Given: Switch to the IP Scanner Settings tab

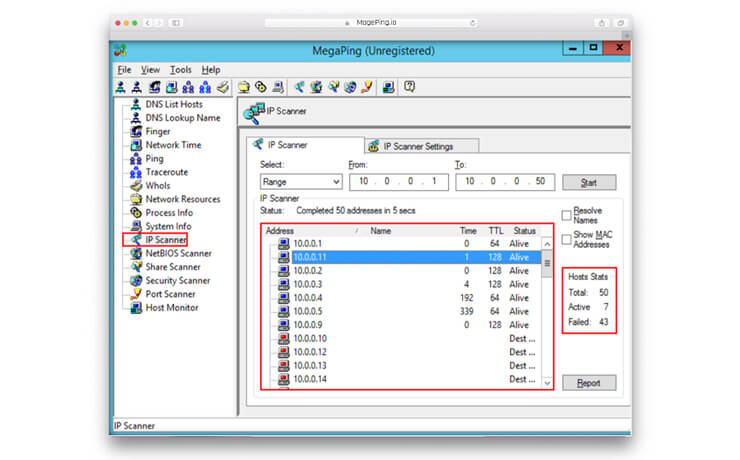Looking at the screenshot, I should (422, 146).
